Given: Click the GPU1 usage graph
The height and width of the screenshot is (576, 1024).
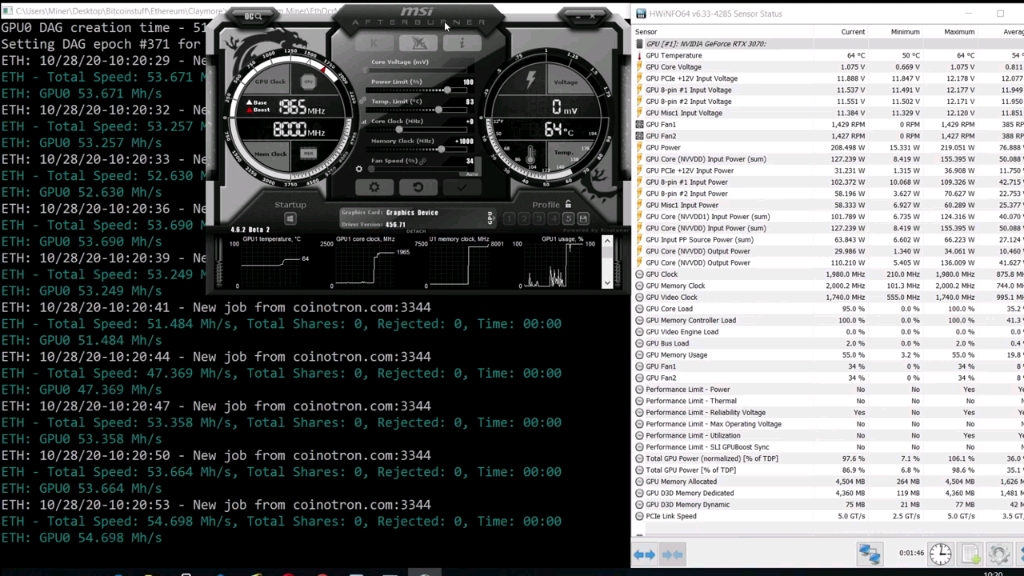Looking at the screenshot, I should click(x=555, y=263).
